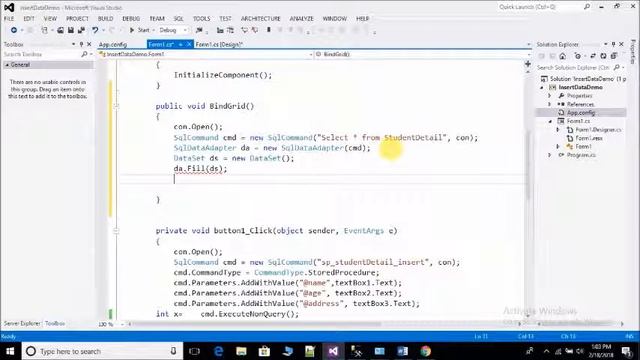Close the Toolbox panel
This screenshot has height=360, width=640.
coord(89,44)
